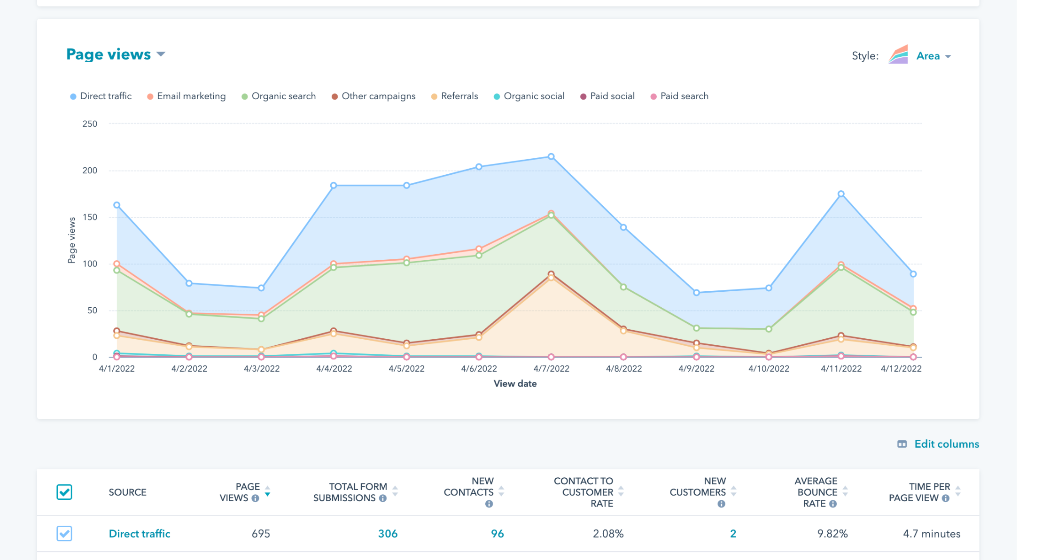Image resolution: width=1050 pixels, height=560 pixels.
Task: Sort by Contact to Customer Rate column
Action: coord(621,492)
